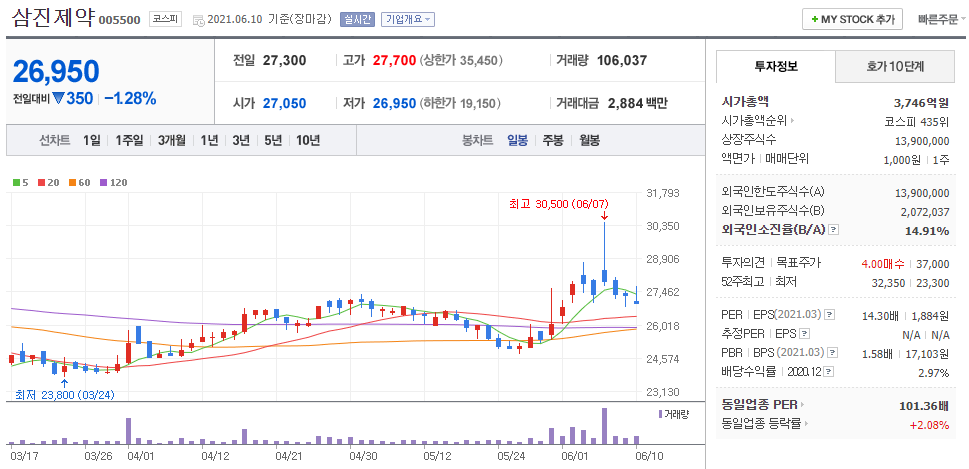Click the -1.28% change percentage

tap(130, 99)
